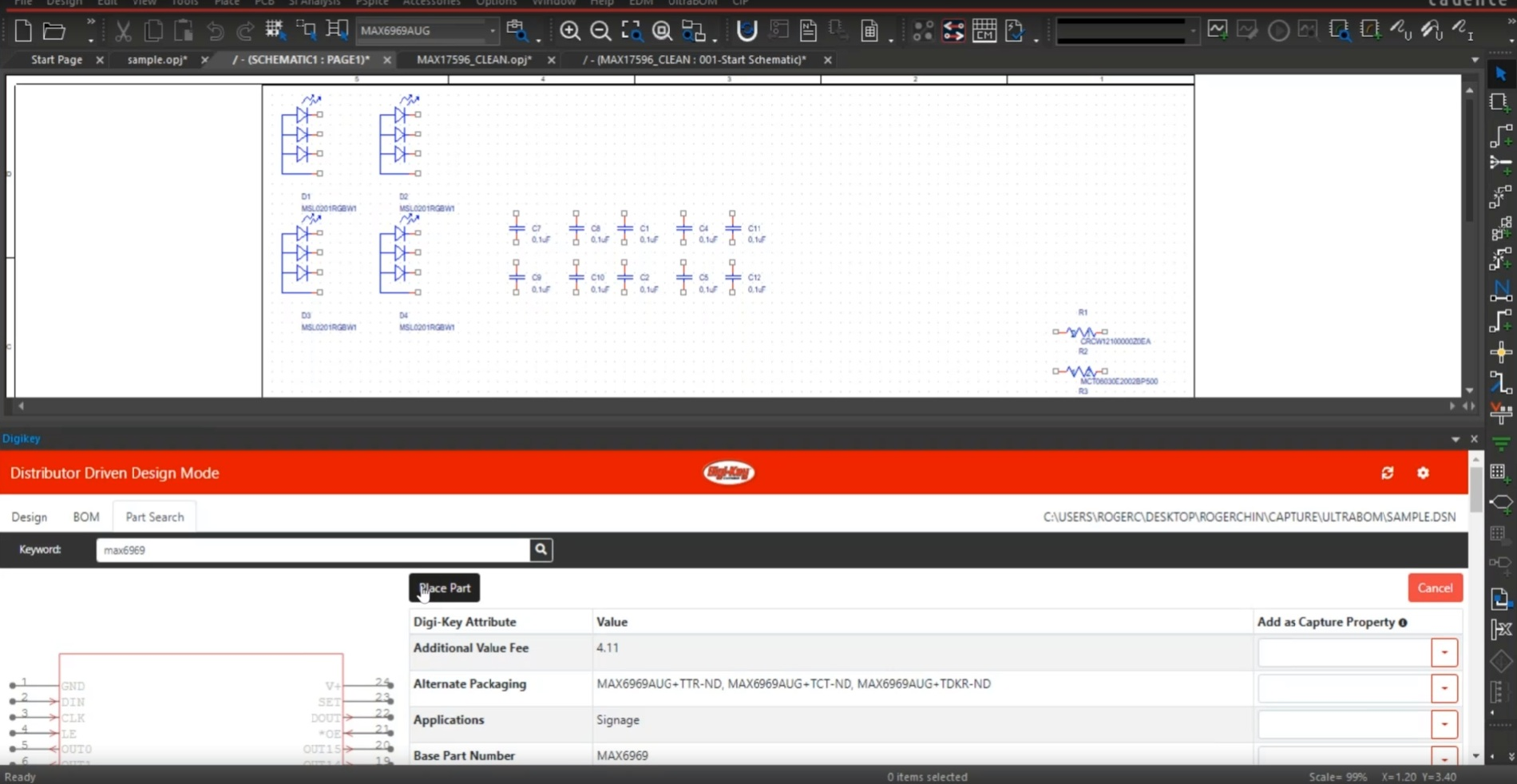Open Applications property dropdown
Screen dimensions: 1517x784
[1444, 724]
